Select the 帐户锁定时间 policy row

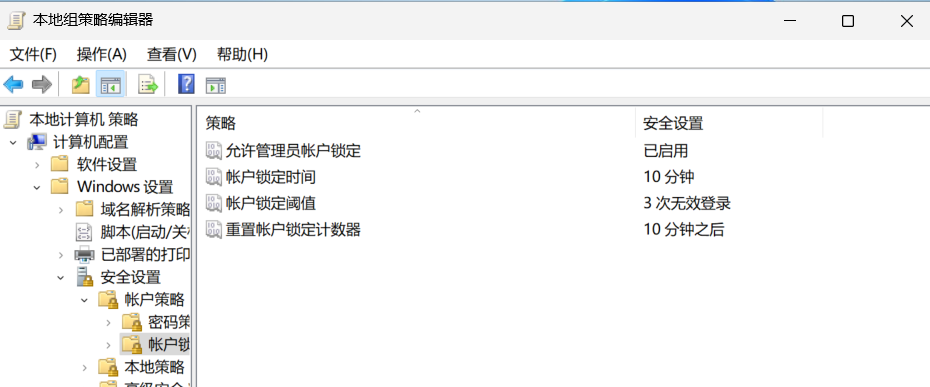pos(261,177)
